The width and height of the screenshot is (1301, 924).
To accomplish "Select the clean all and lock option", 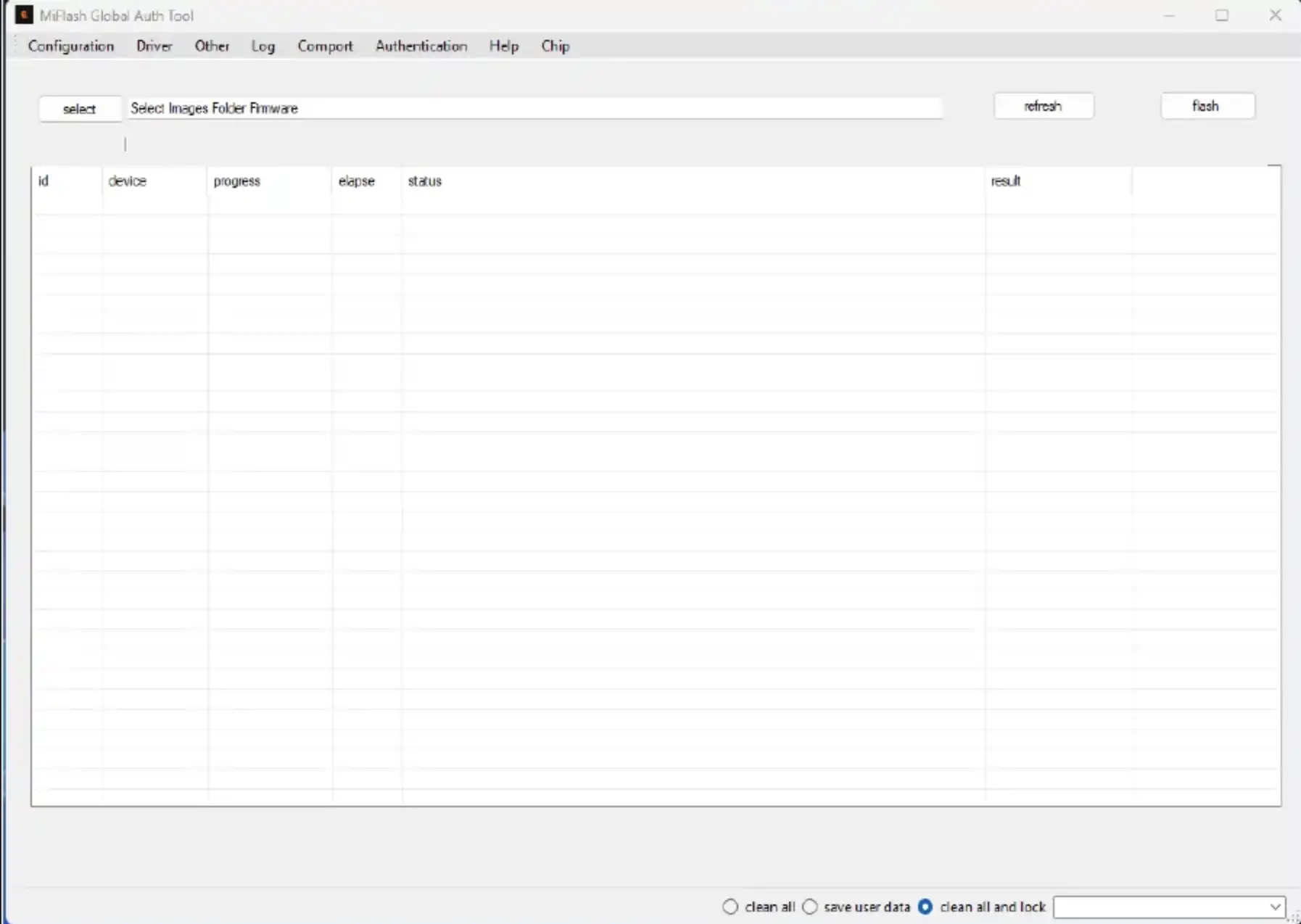I will click(926, 907).
